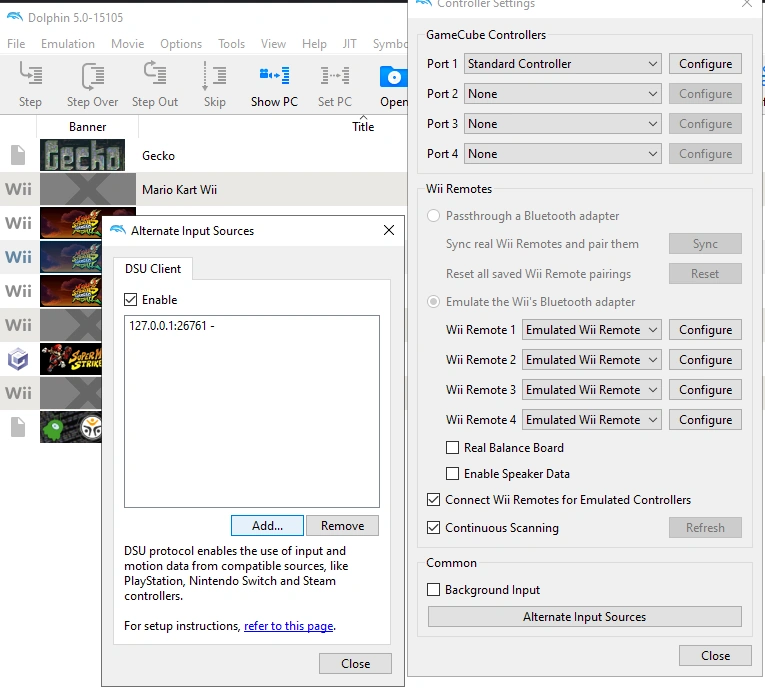765x688 pixels.
Task: Open the Wii Remote 1 dropdown
Action: 592,330
